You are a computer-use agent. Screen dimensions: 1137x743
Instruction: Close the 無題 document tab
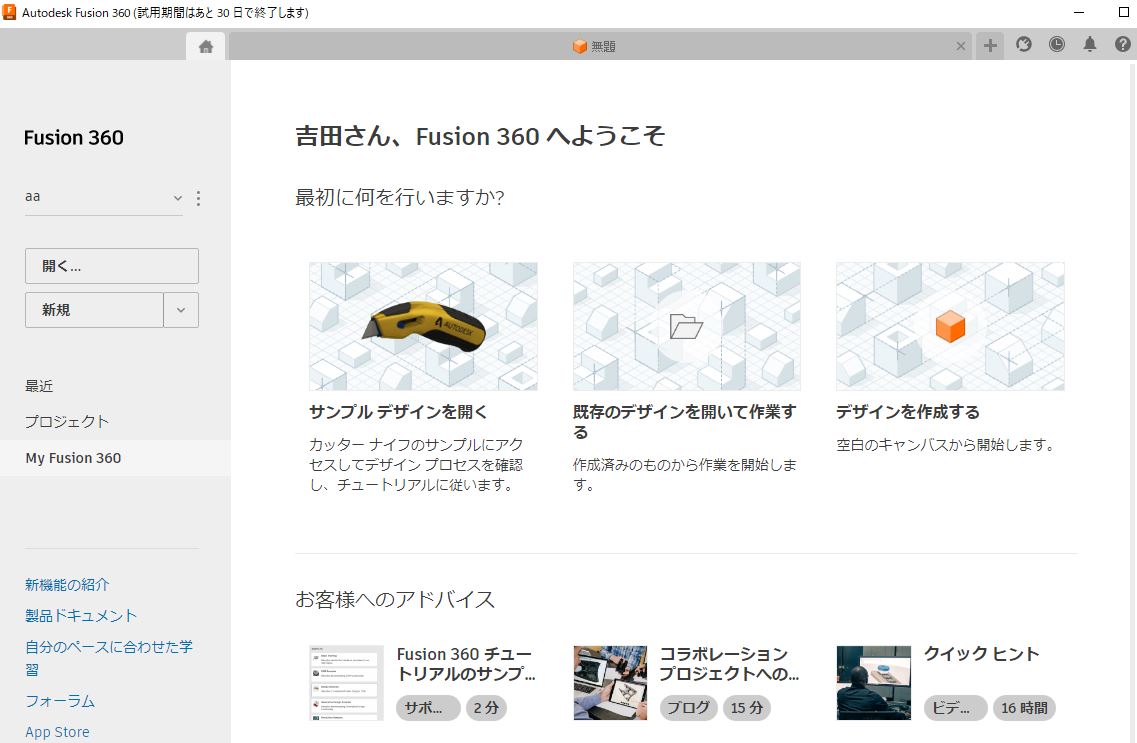961,46
